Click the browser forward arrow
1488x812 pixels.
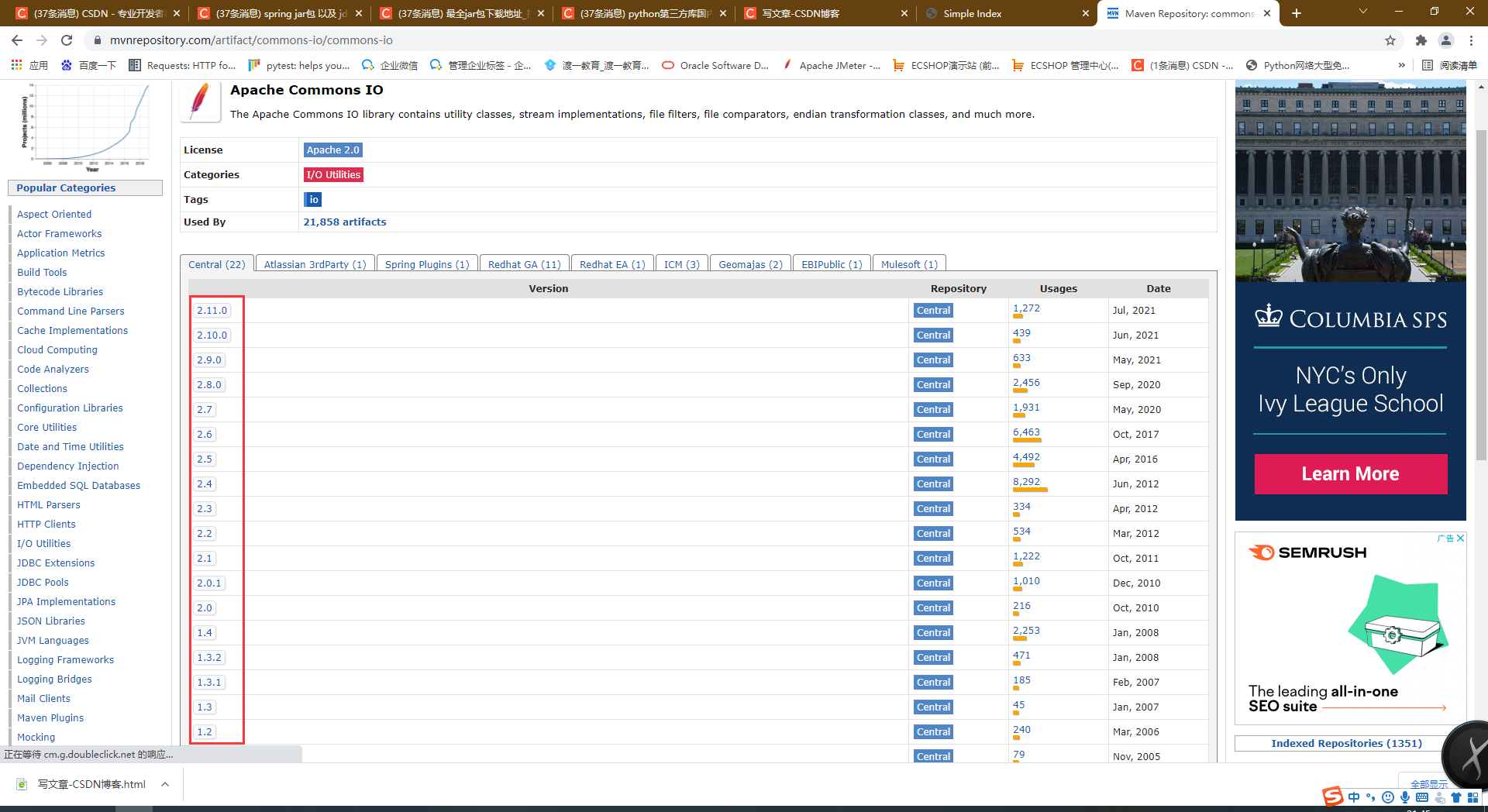[x=42, y=40]
